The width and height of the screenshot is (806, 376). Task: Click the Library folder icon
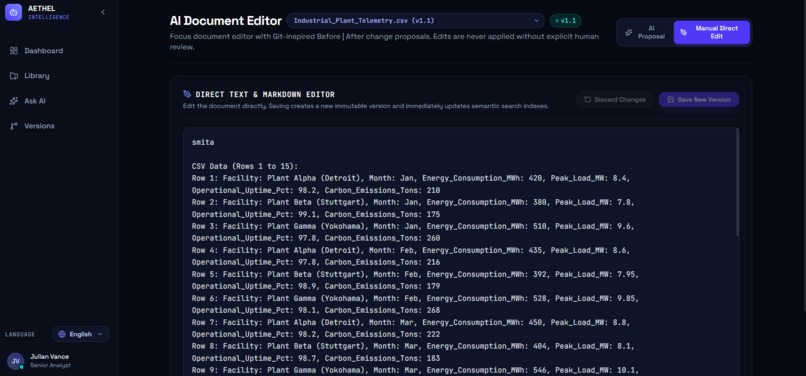(x=14, y=76)
